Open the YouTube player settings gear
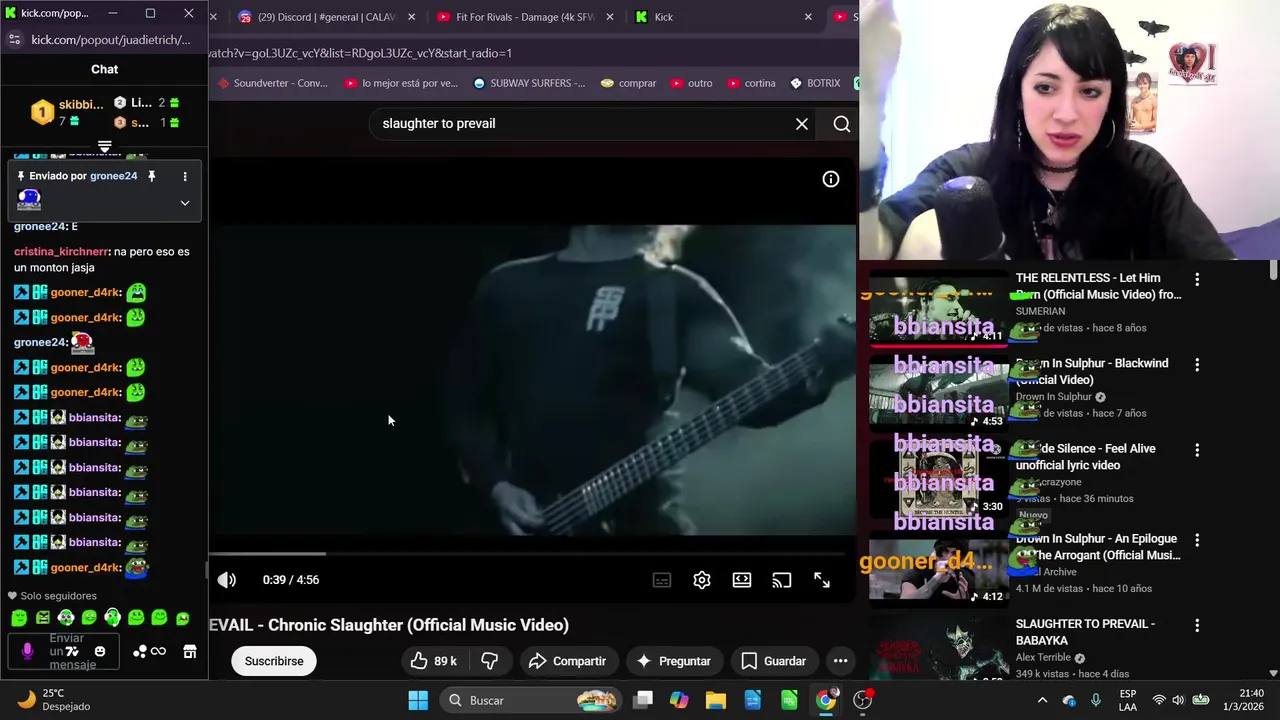Image resolution: width=1280 pixels, height=720 pixels. pos(702,580)
